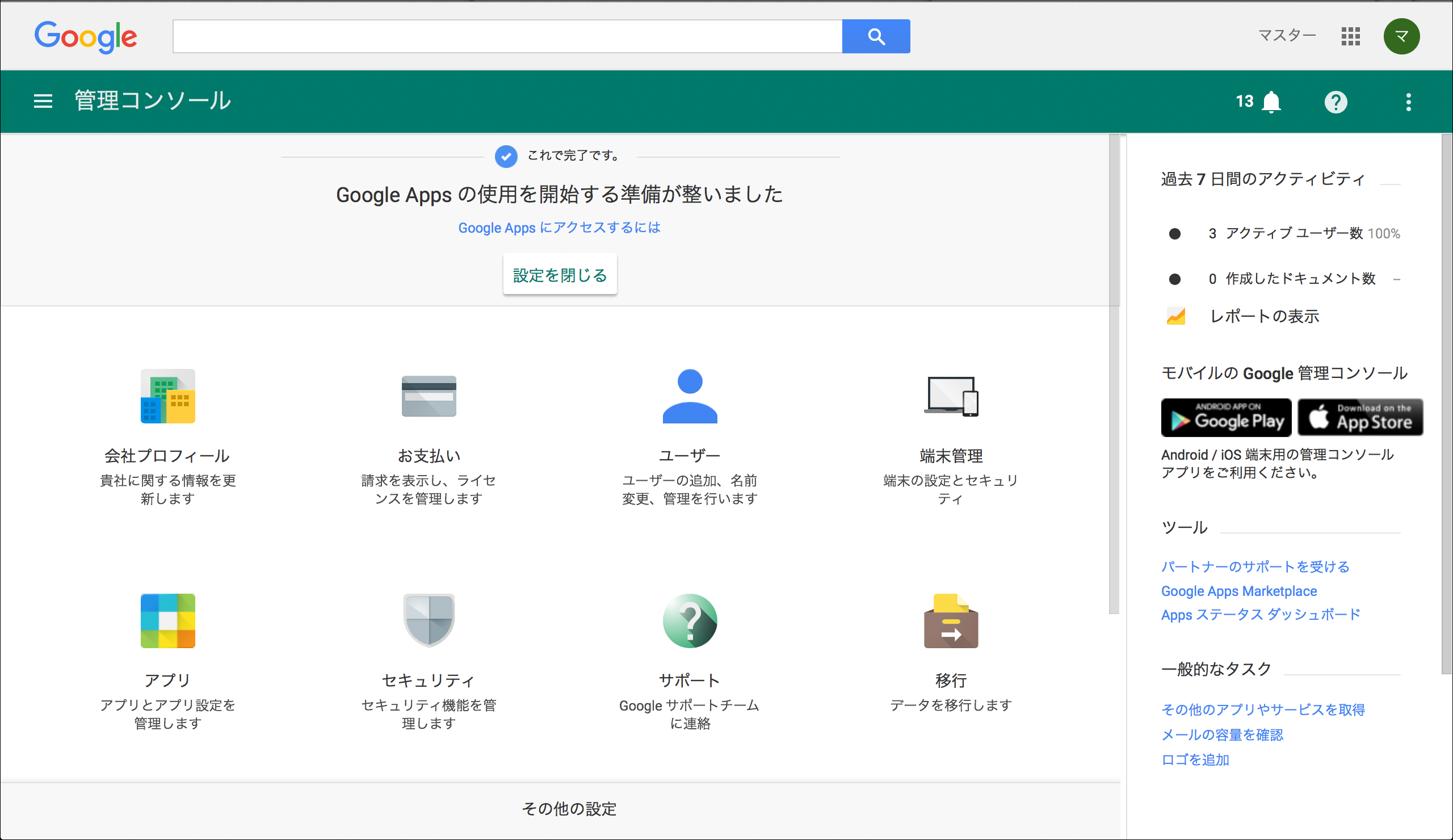This screenshot has height=840, width=1453.
Task: Click the Google Play store badge
Action: (x=1226, y=417)
